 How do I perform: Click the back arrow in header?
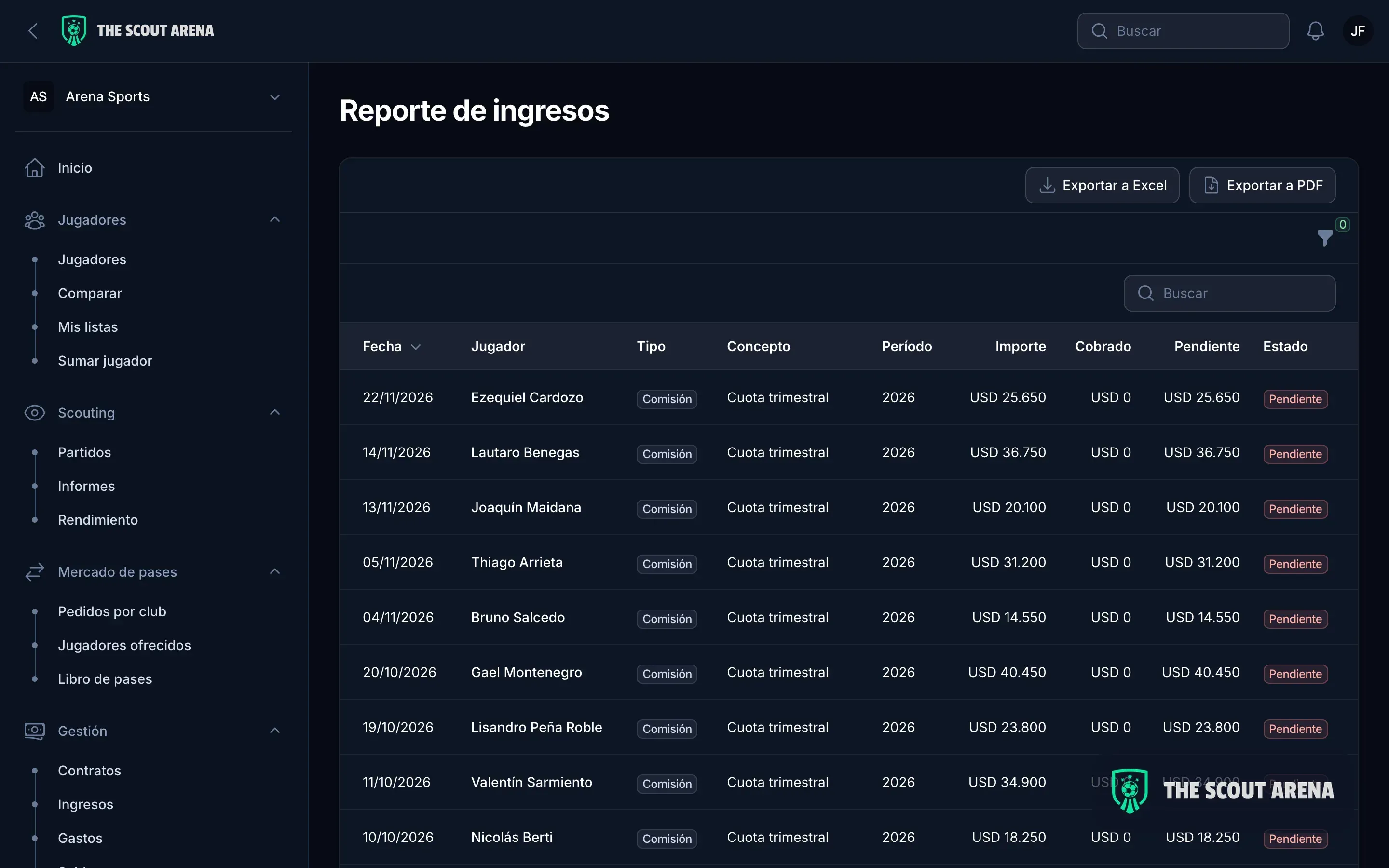(x=33, y=31)
